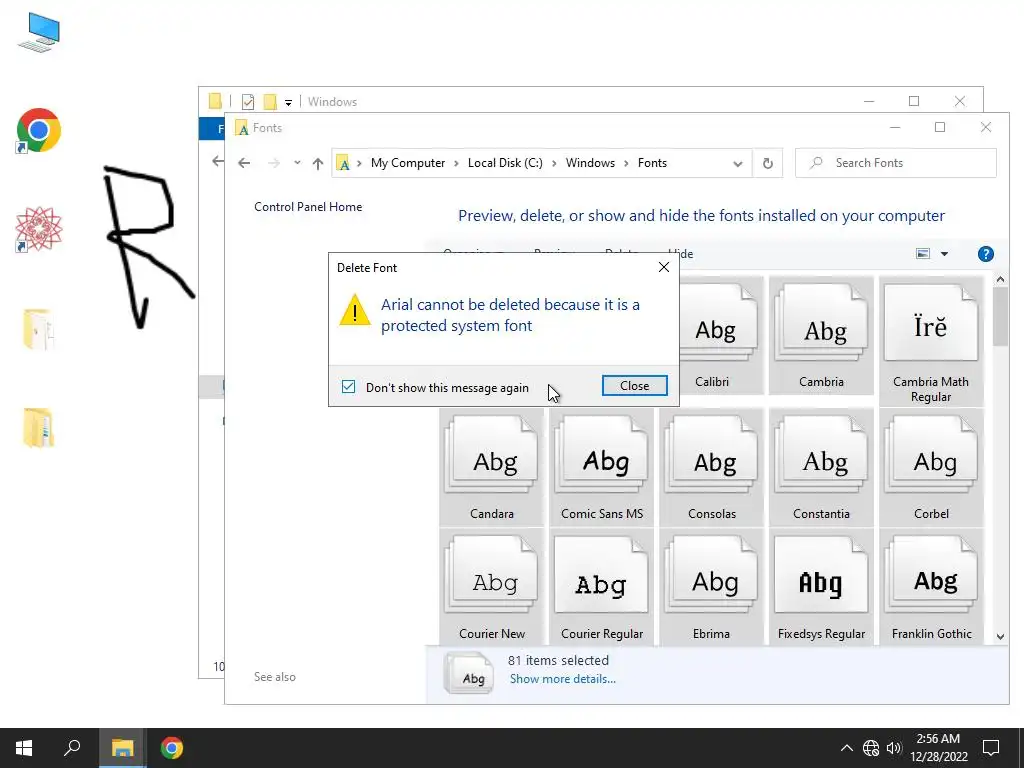The height and width of the screenshot is (768, 1024).
Task: Open the red star-shaped desktop shortcut
Action: coord(39,229)
